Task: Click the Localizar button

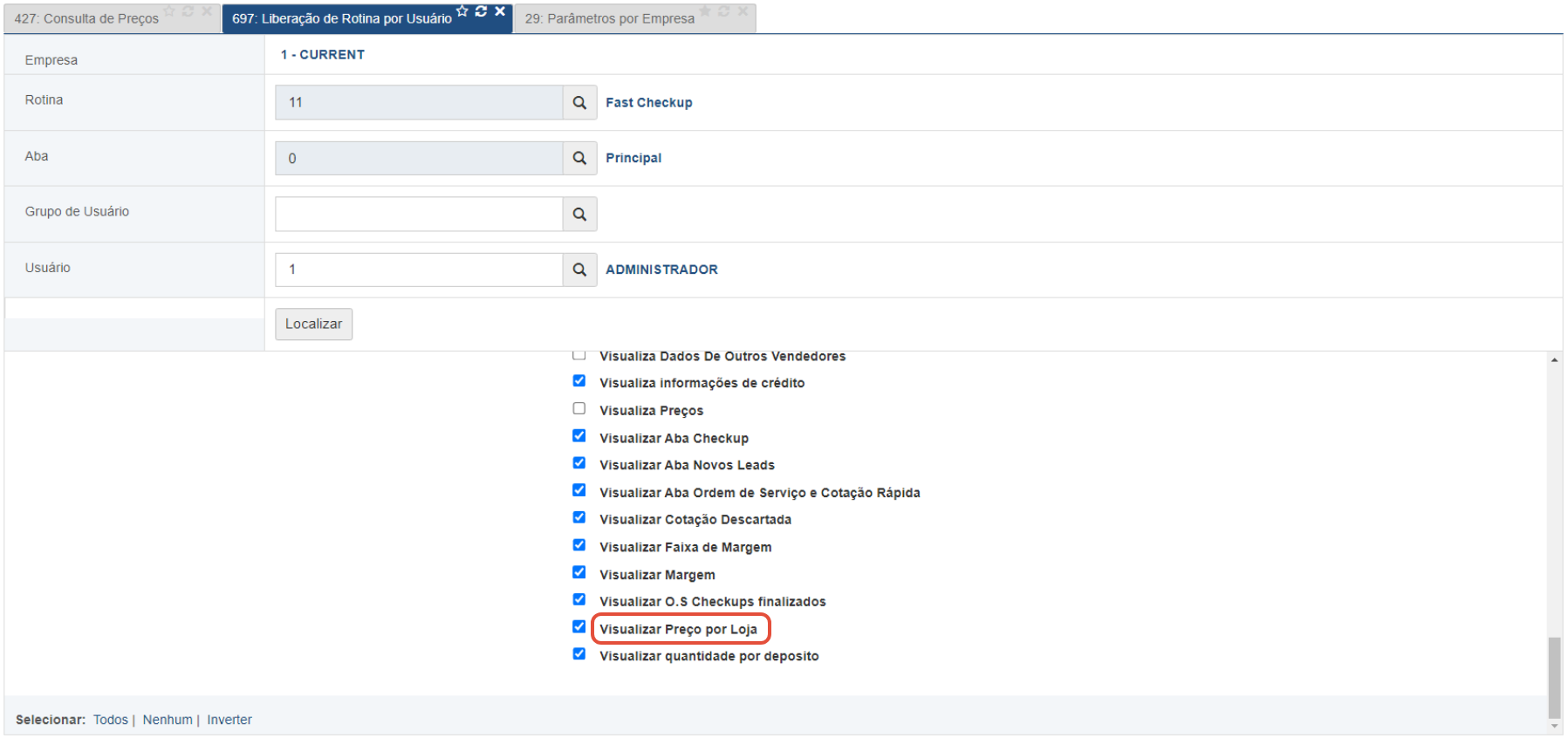Action: [314, 325]
